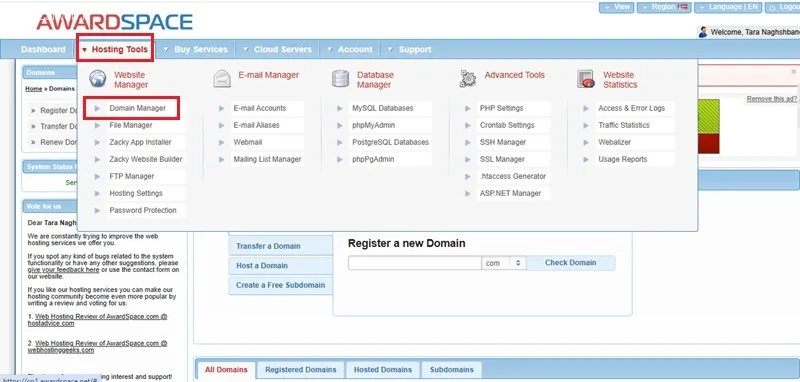Screen dimensions: 800x382
Task: Switch to the All Domains tab
Action: pyautogui.click(x=226, y=370)
